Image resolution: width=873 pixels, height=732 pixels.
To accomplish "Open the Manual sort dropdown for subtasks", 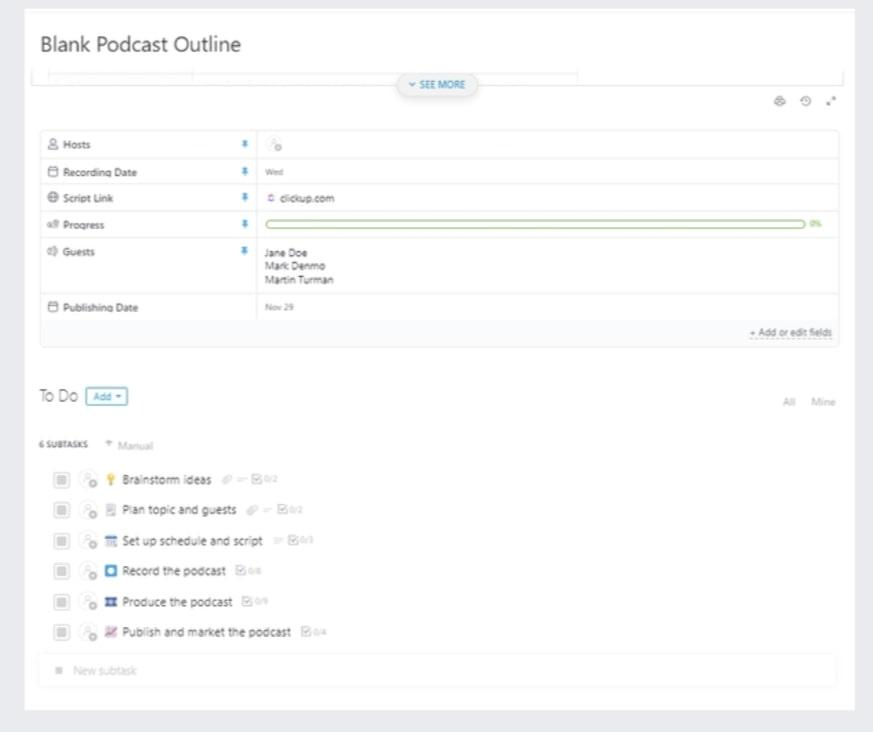I will pyautogui.click(x=130, y=445).
